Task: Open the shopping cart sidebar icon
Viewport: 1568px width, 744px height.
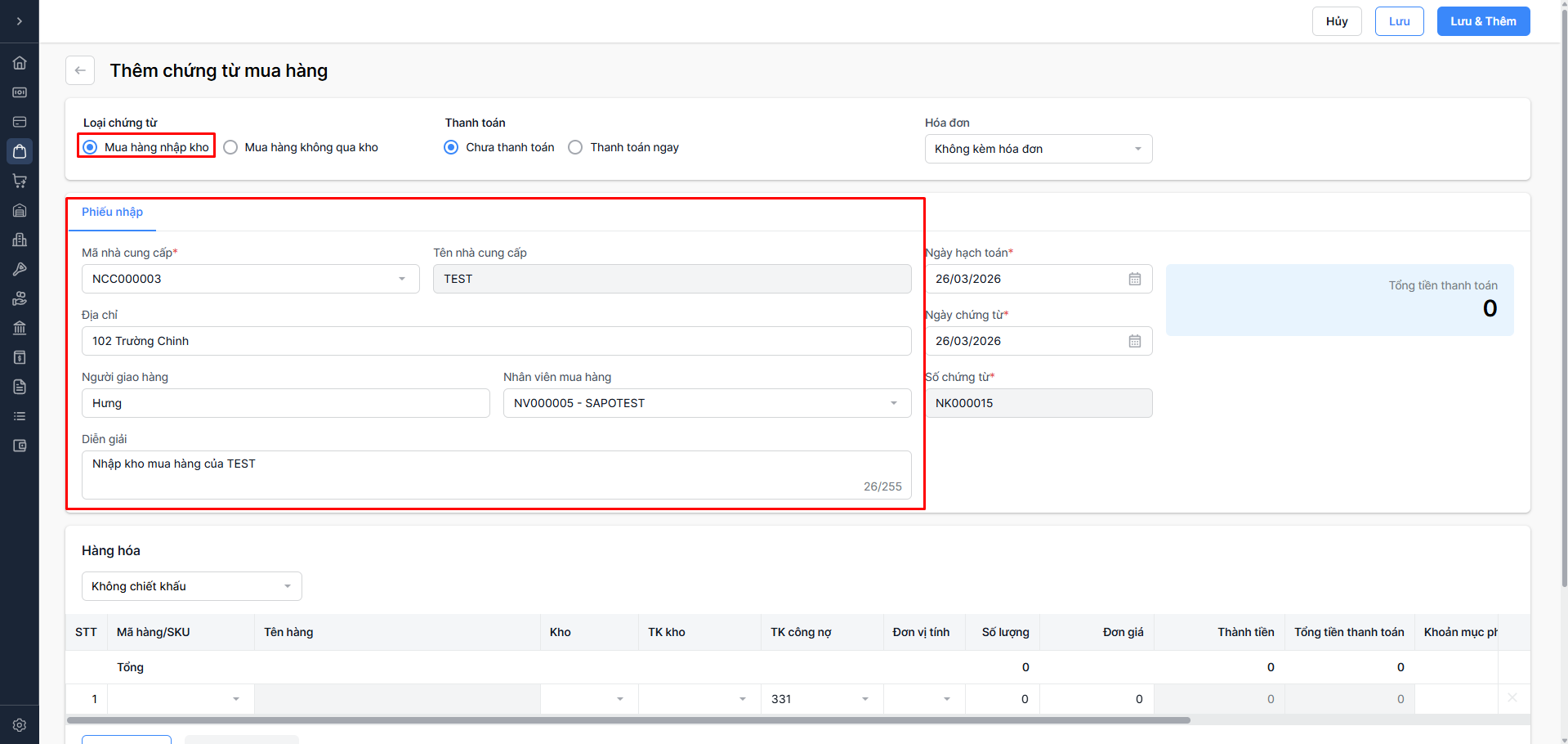Action: tap(20, 181)
